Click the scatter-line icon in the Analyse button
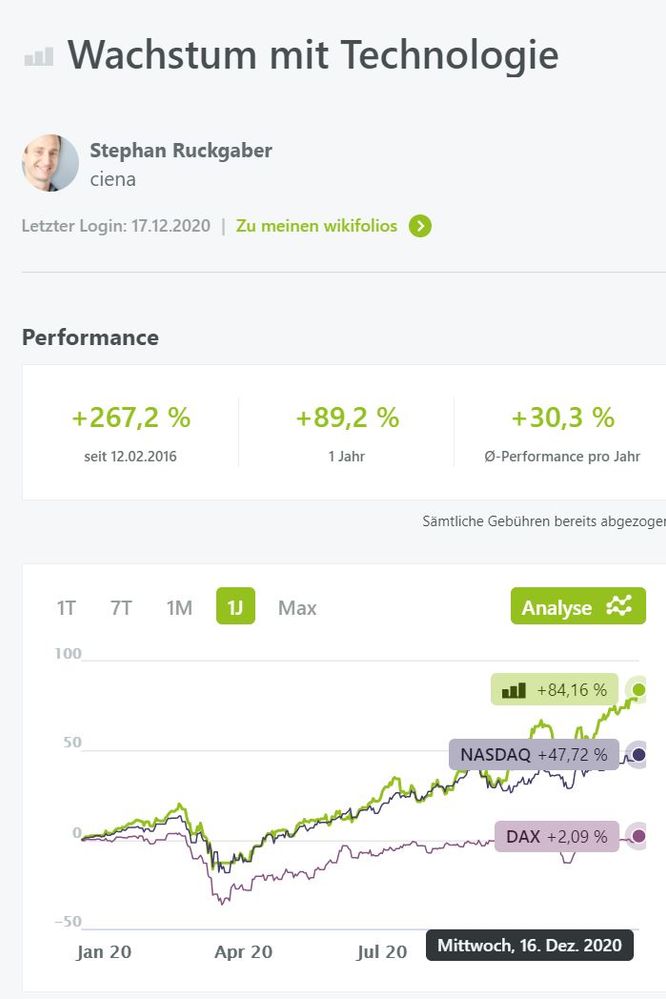Viewport: 666px width, 999px height. click(619, 606)
